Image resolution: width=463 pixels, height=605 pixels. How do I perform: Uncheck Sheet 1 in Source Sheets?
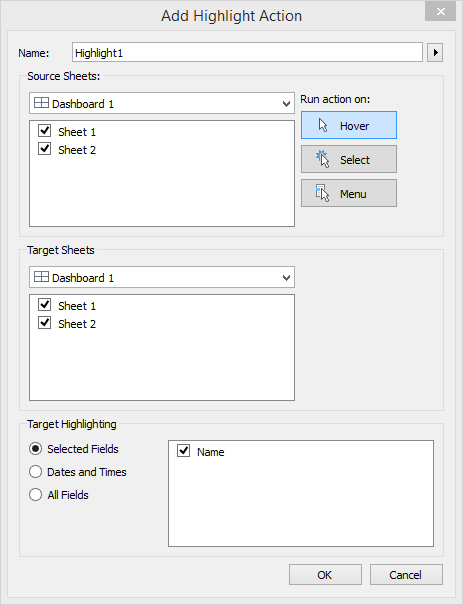[45, 131]
